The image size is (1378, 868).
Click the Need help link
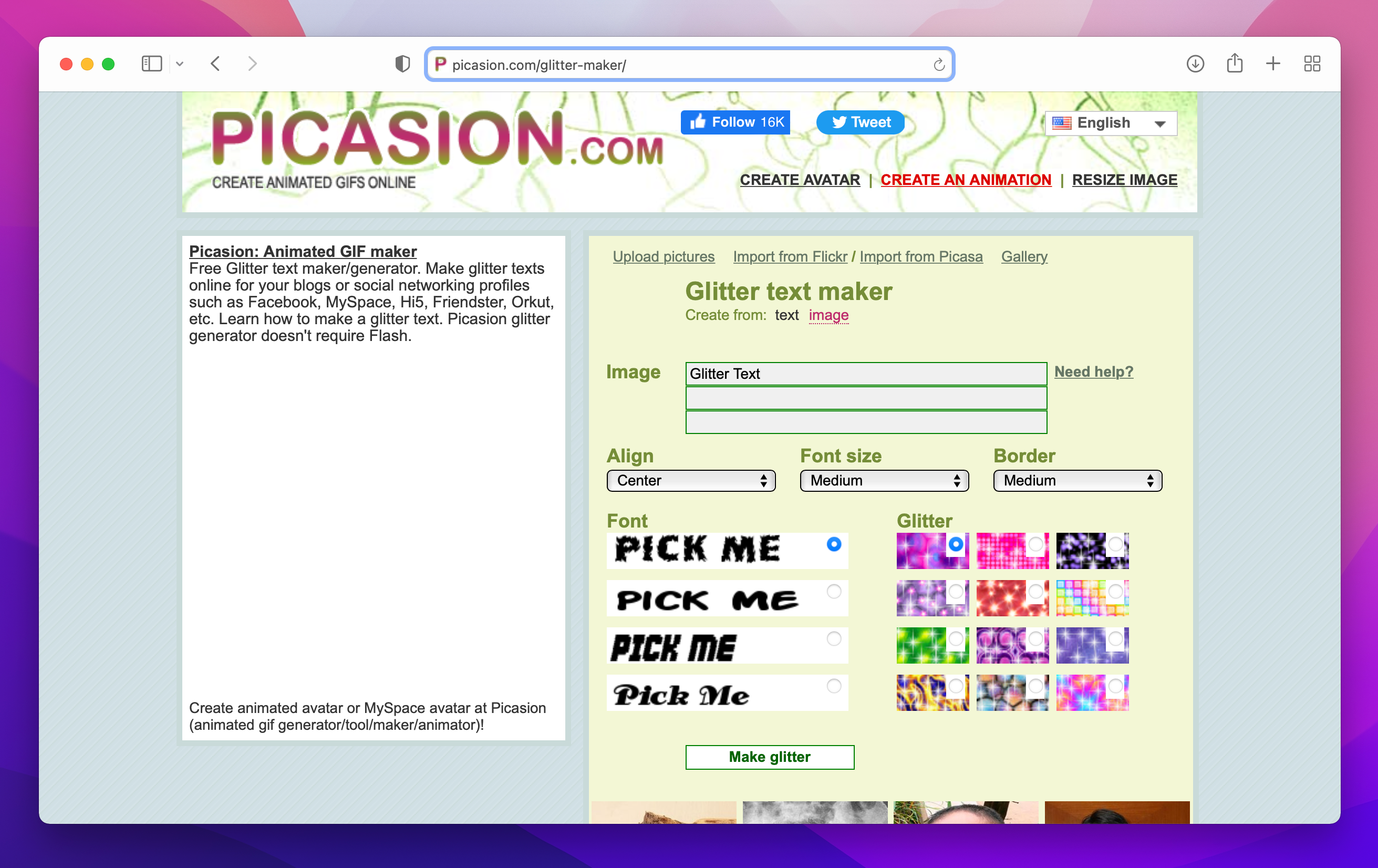[x=1094, y=371]
